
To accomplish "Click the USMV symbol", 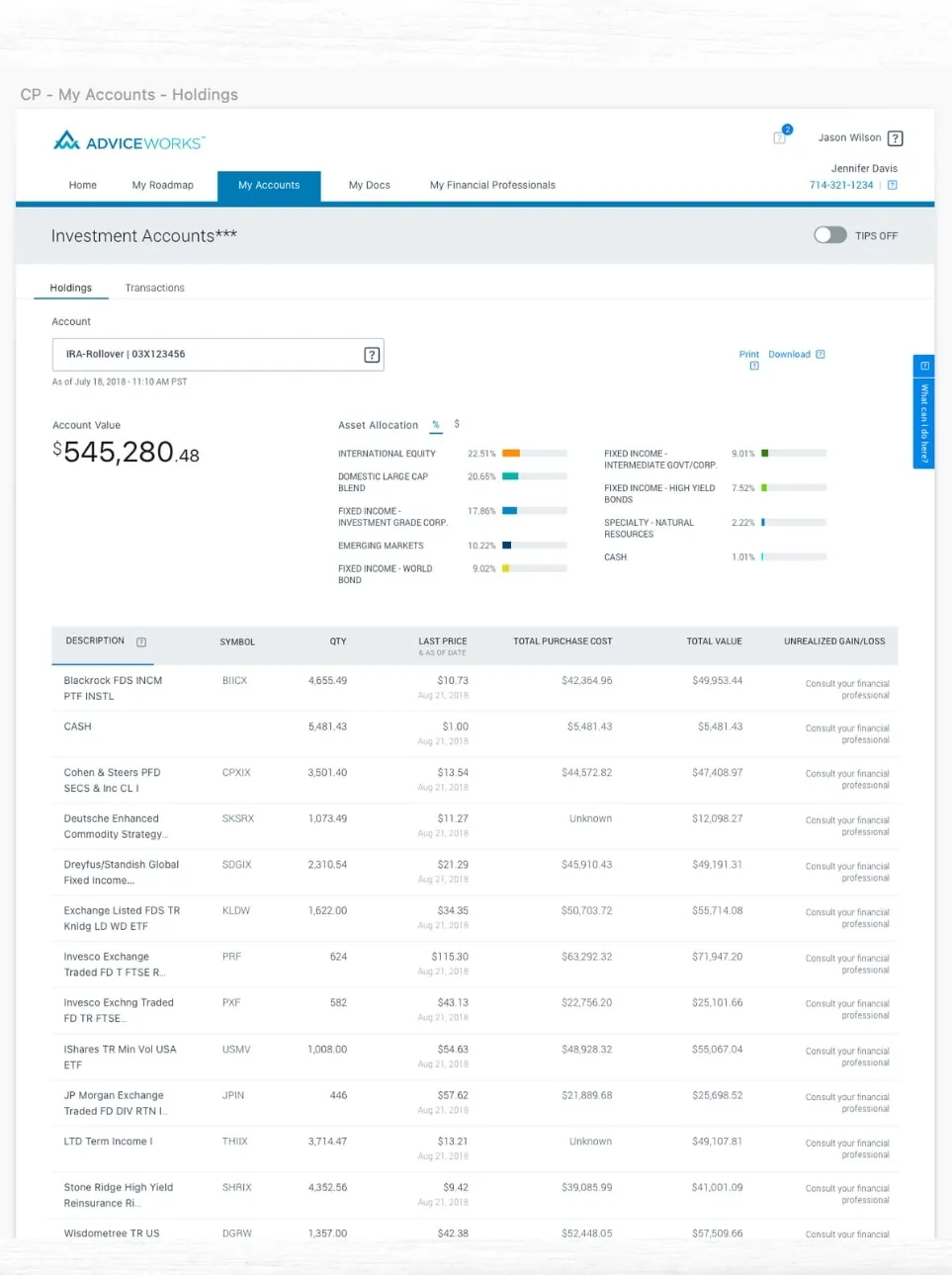I will click(x=236, y=1050).
